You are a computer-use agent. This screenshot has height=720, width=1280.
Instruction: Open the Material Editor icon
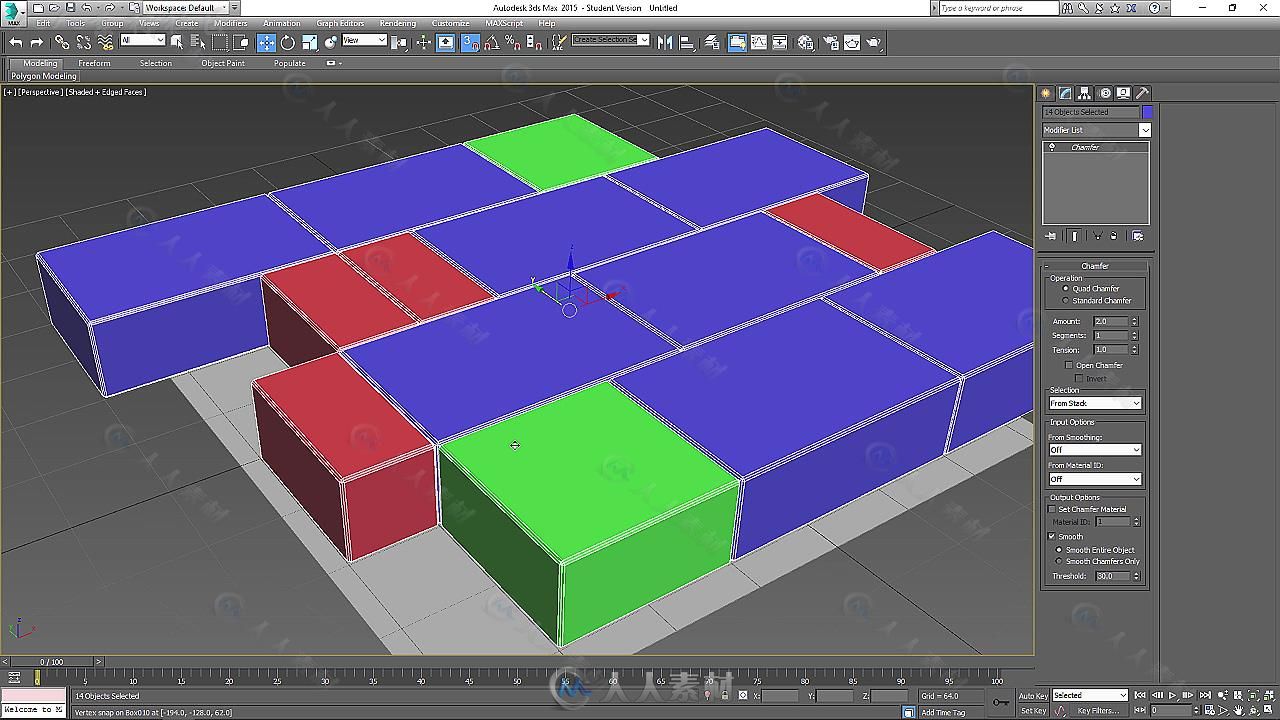tap(806, 42)
